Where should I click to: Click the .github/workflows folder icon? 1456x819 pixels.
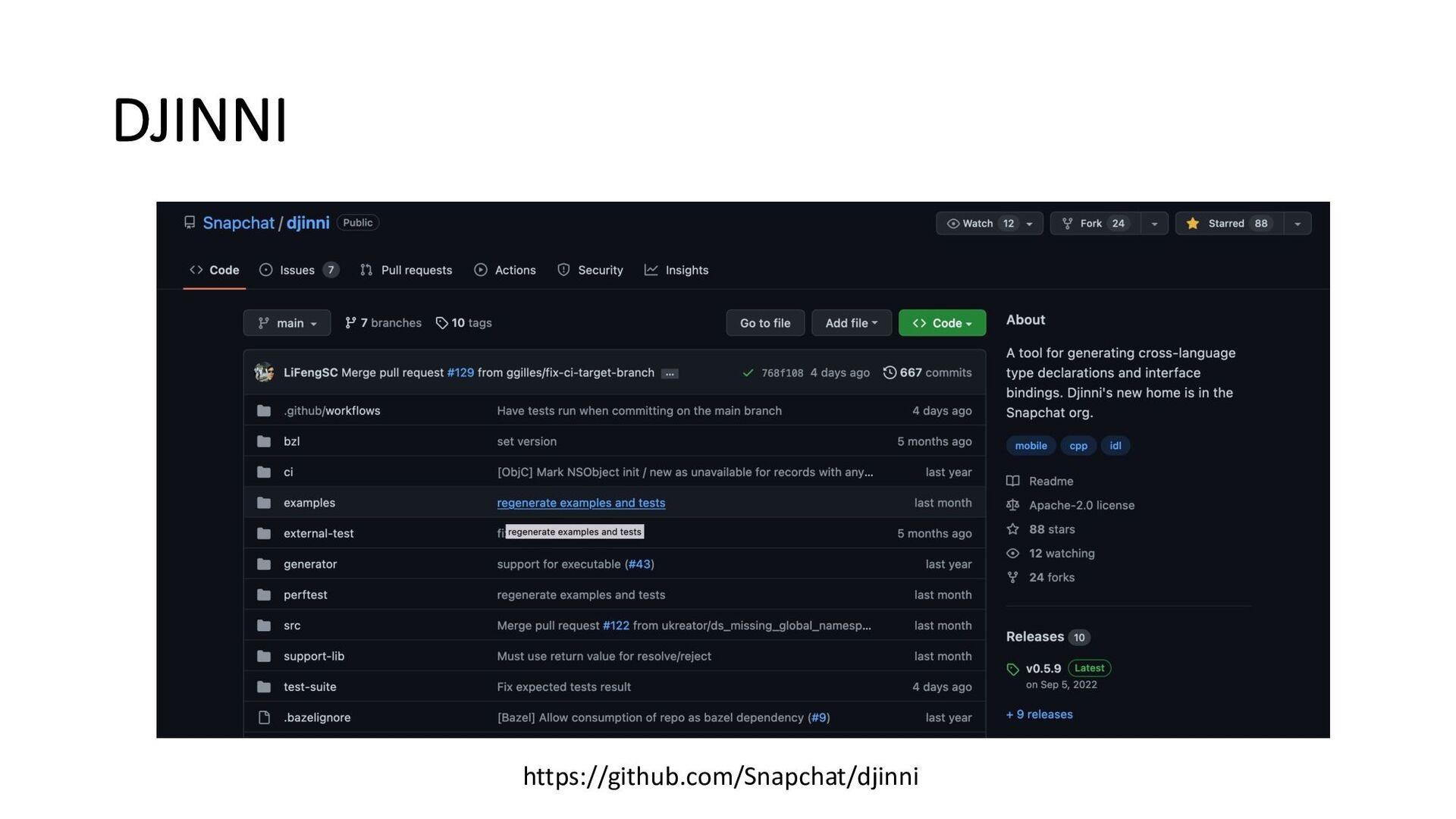pyautogui.click(x=264, y=411)
